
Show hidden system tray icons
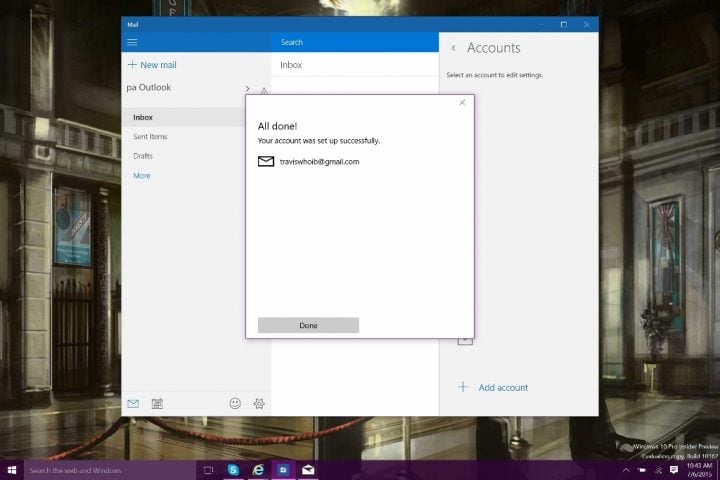(625, 470)
